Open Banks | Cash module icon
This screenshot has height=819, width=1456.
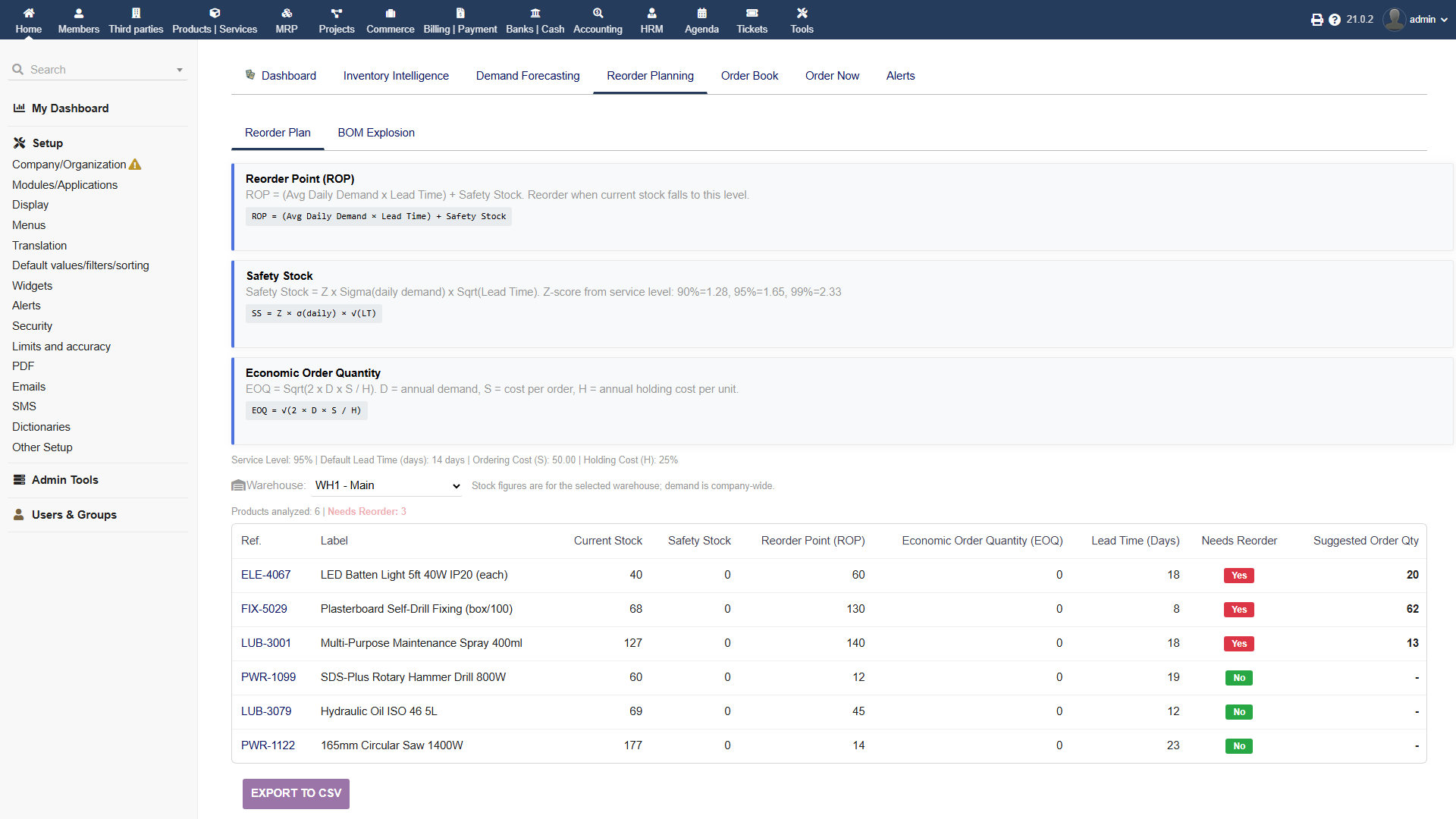point(535,13)
